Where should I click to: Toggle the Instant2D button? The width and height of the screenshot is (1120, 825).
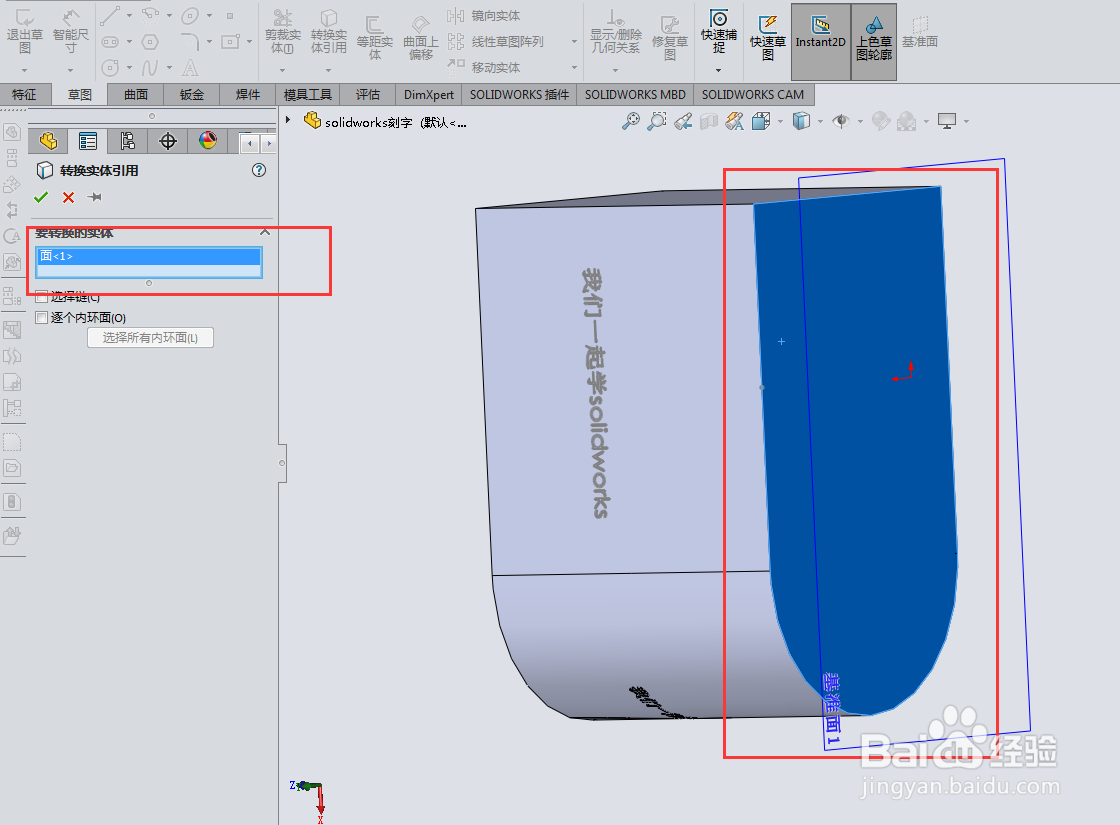pyautogui.click(x=821, y=41)
